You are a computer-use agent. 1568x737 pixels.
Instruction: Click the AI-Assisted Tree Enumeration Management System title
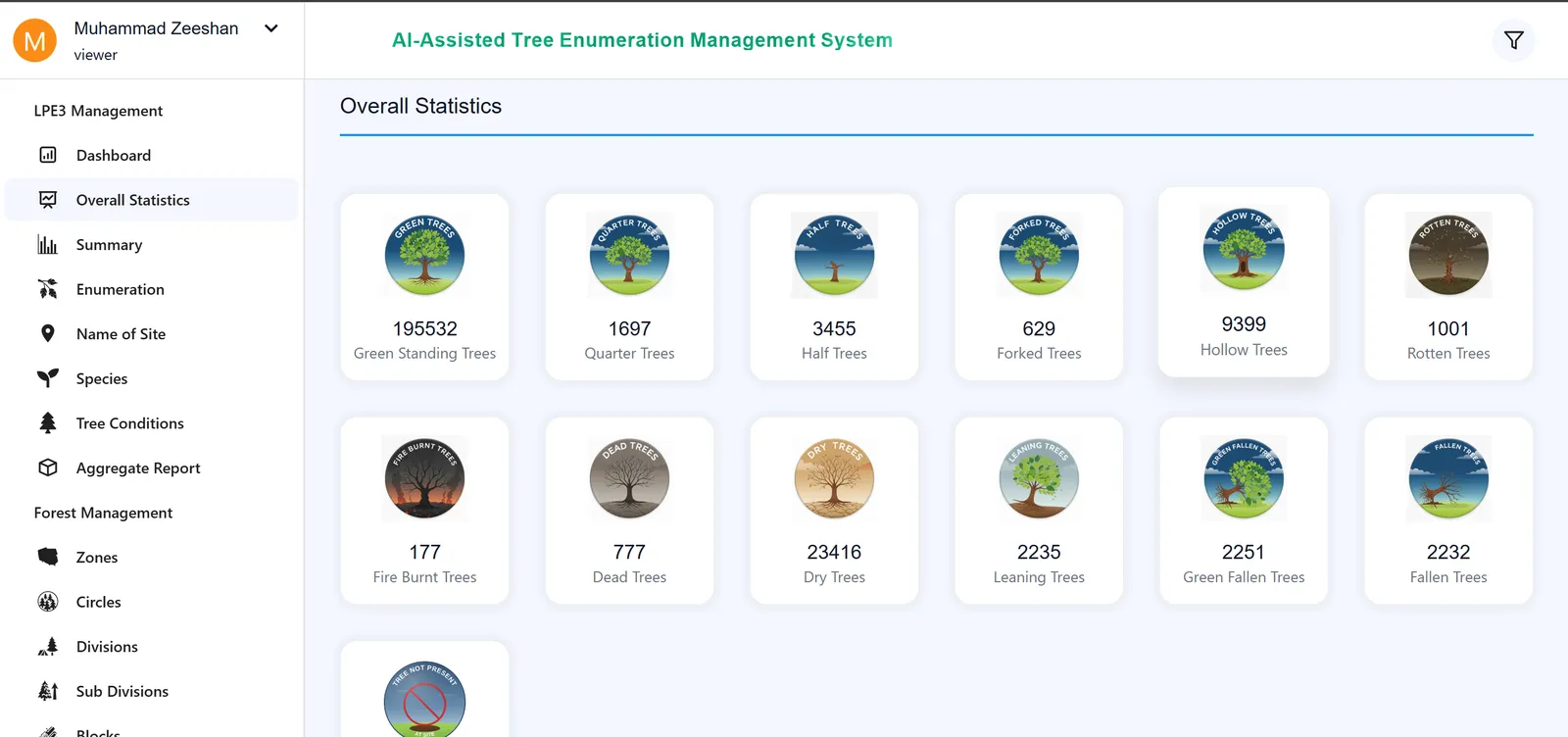pos(642,40)
